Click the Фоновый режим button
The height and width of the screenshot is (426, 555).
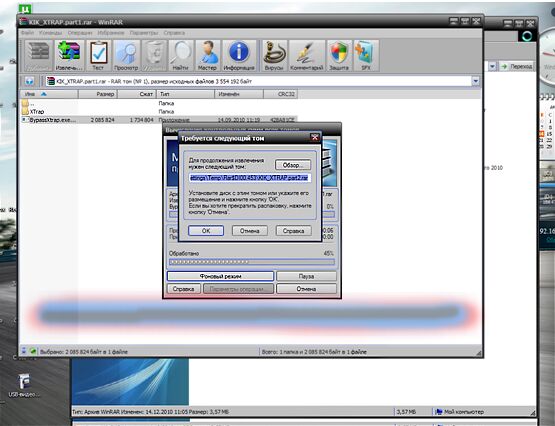220,276
